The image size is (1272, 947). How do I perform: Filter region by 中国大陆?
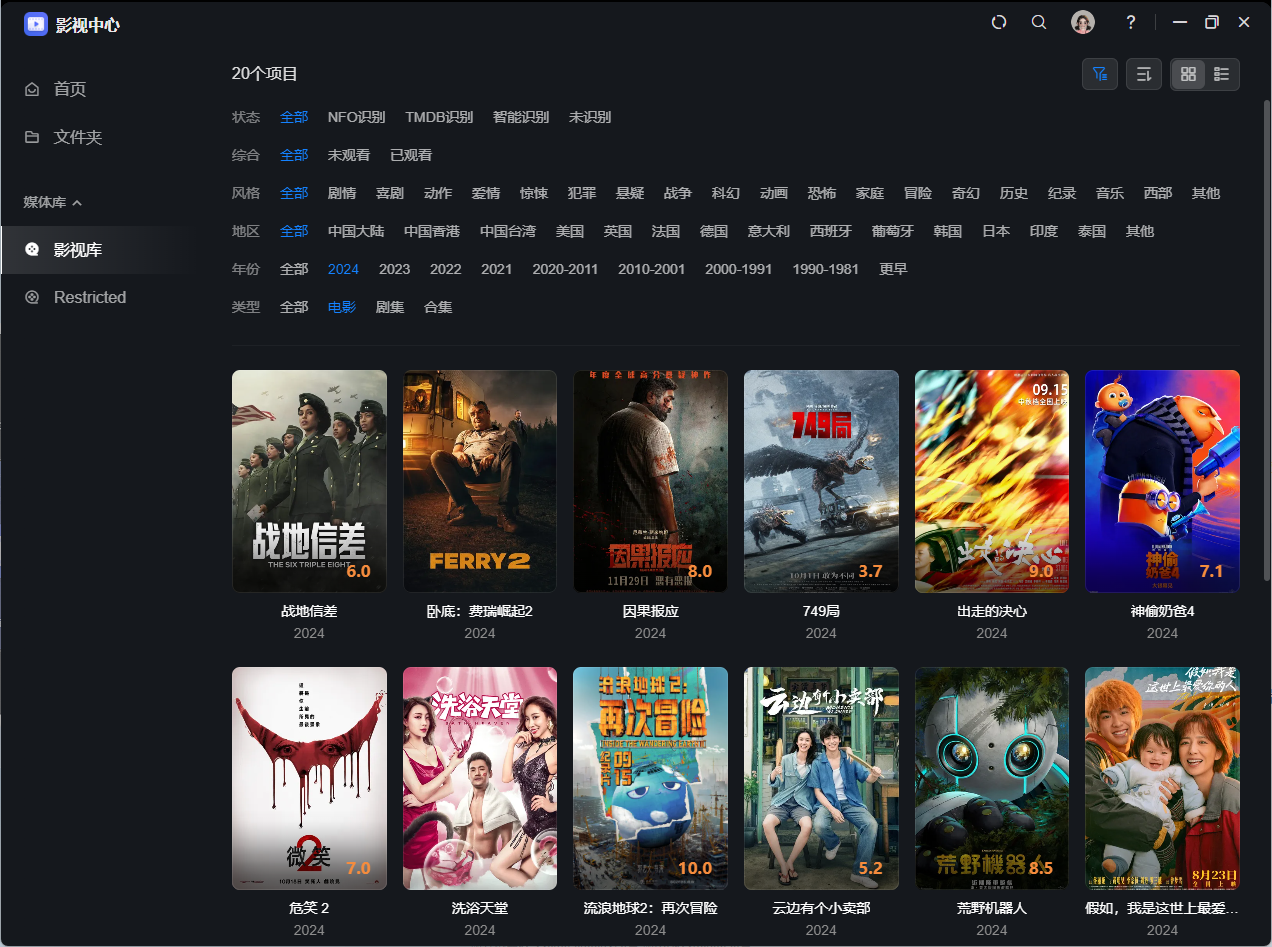356,231
